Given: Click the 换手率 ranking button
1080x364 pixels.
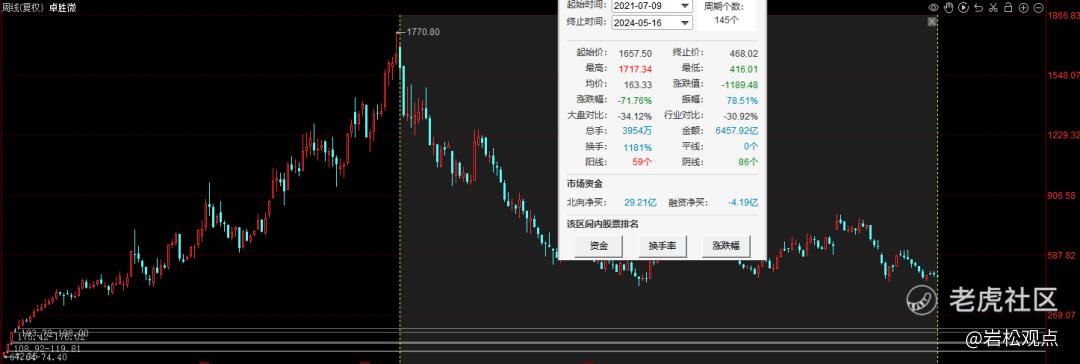Looking at the screenshot, I should tap(662, 246).
